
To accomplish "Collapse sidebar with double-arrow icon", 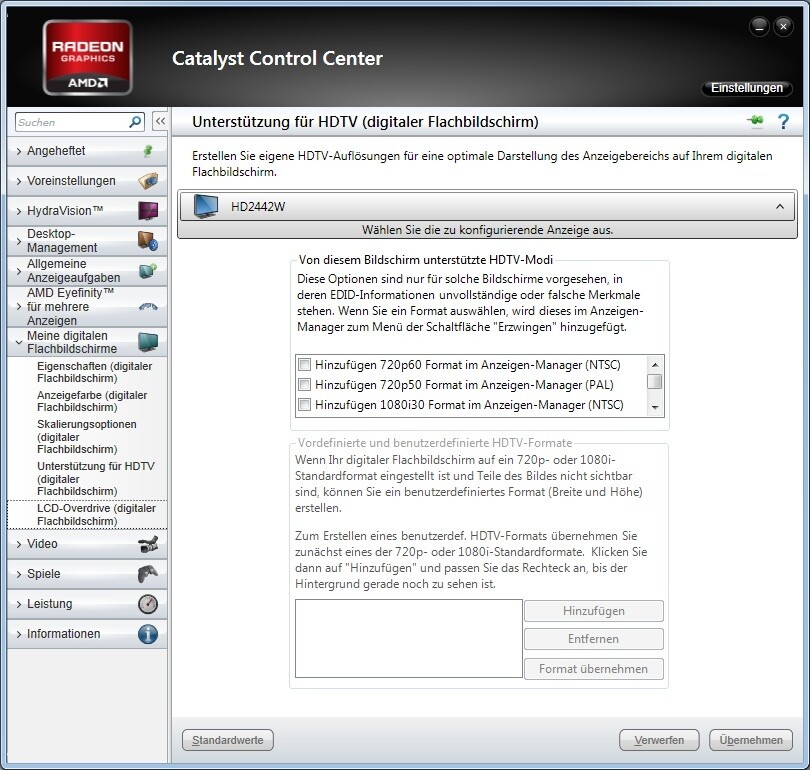I will (159, 122).
